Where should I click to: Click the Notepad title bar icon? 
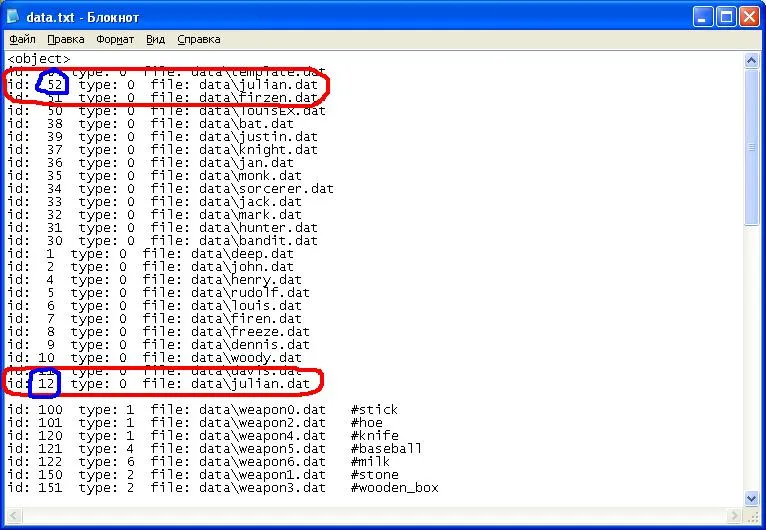13,17
